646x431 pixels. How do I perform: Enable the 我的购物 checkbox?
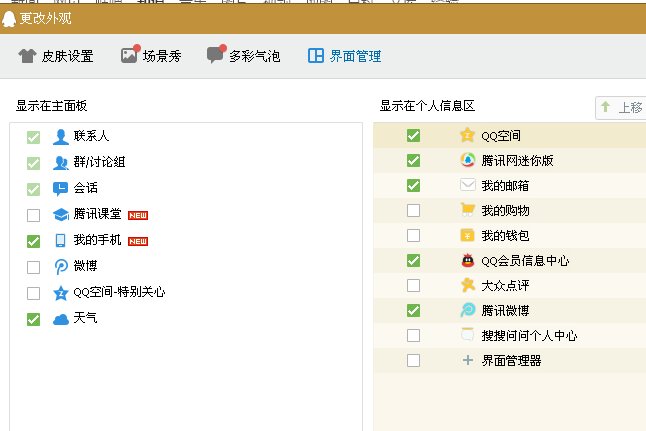(x=413, y=210)
